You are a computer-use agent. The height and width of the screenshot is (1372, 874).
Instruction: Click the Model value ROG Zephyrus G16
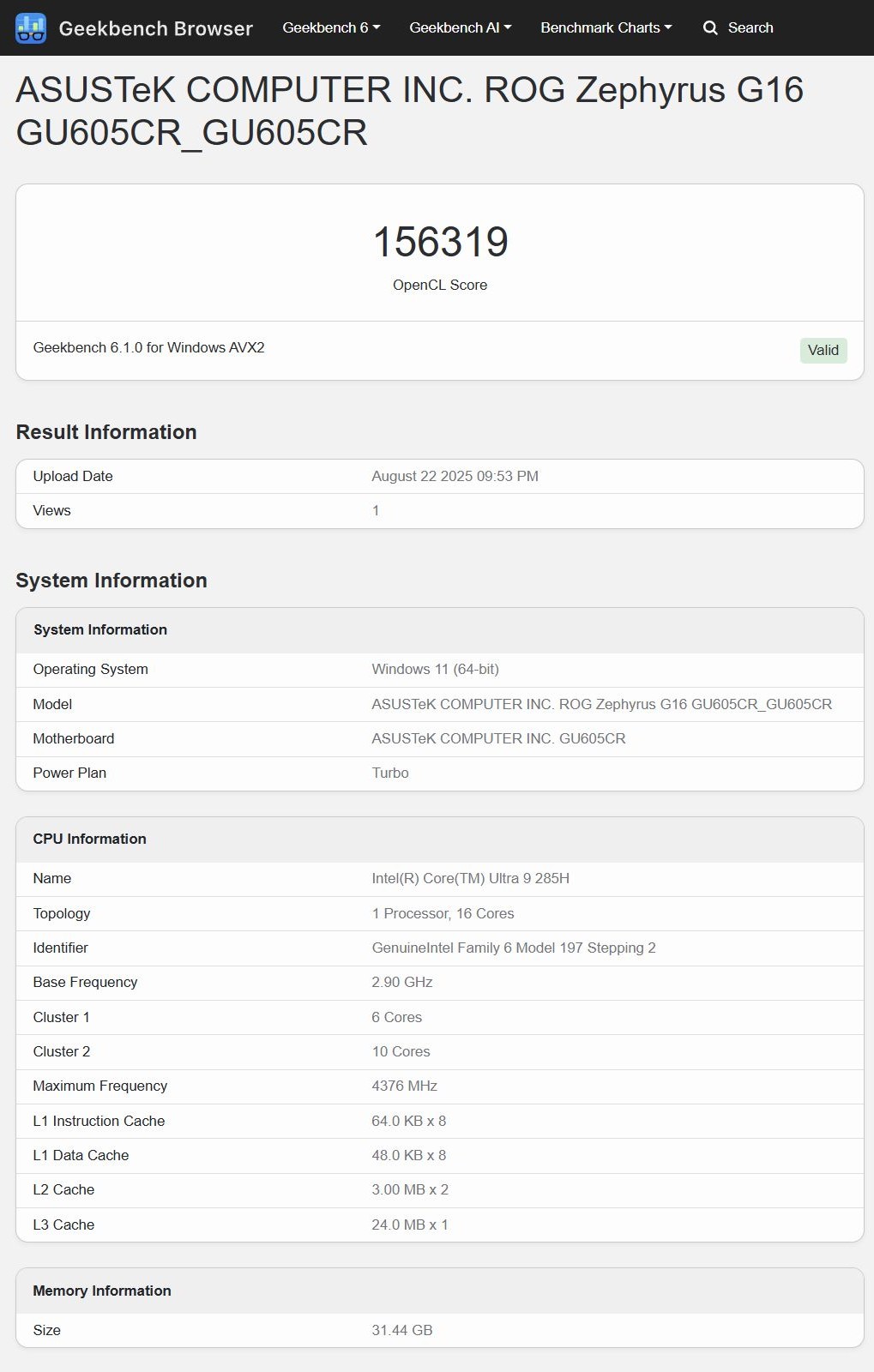tap(601, 704)
